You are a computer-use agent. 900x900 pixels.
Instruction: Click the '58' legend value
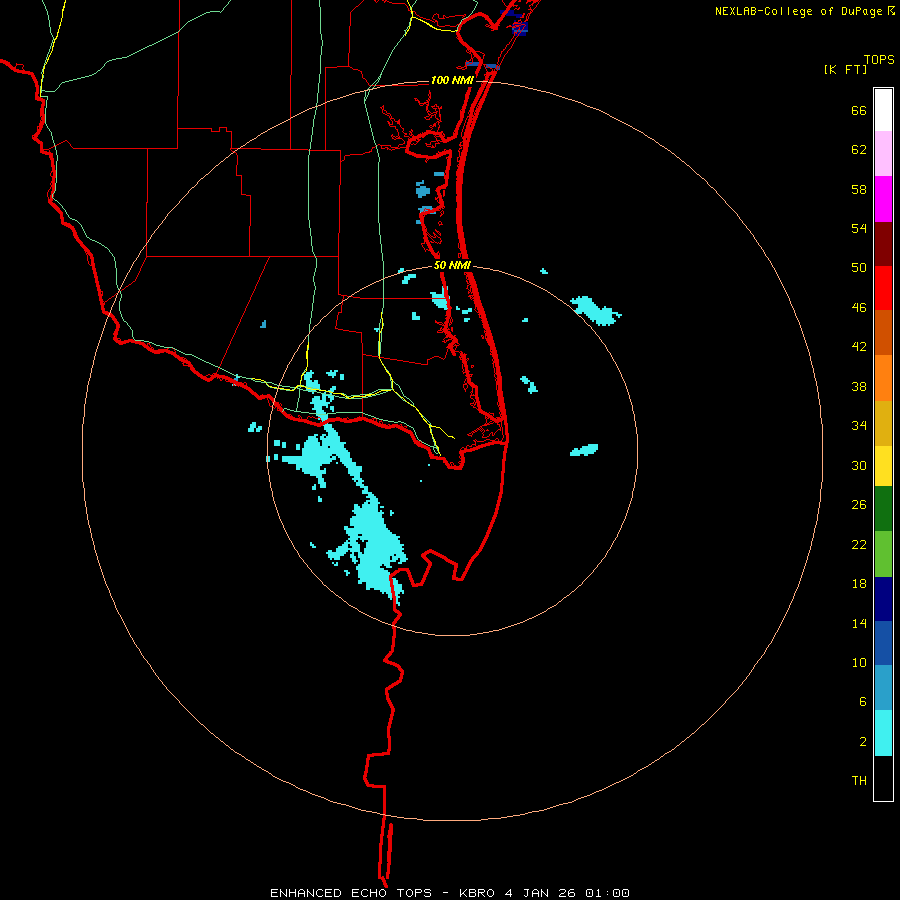pos(859,189)
